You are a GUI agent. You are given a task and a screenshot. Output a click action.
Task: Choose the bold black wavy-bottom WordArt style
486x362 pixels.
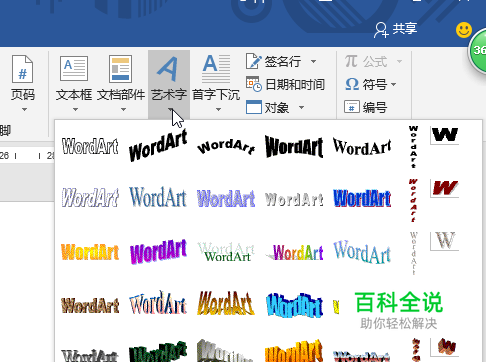294,146
